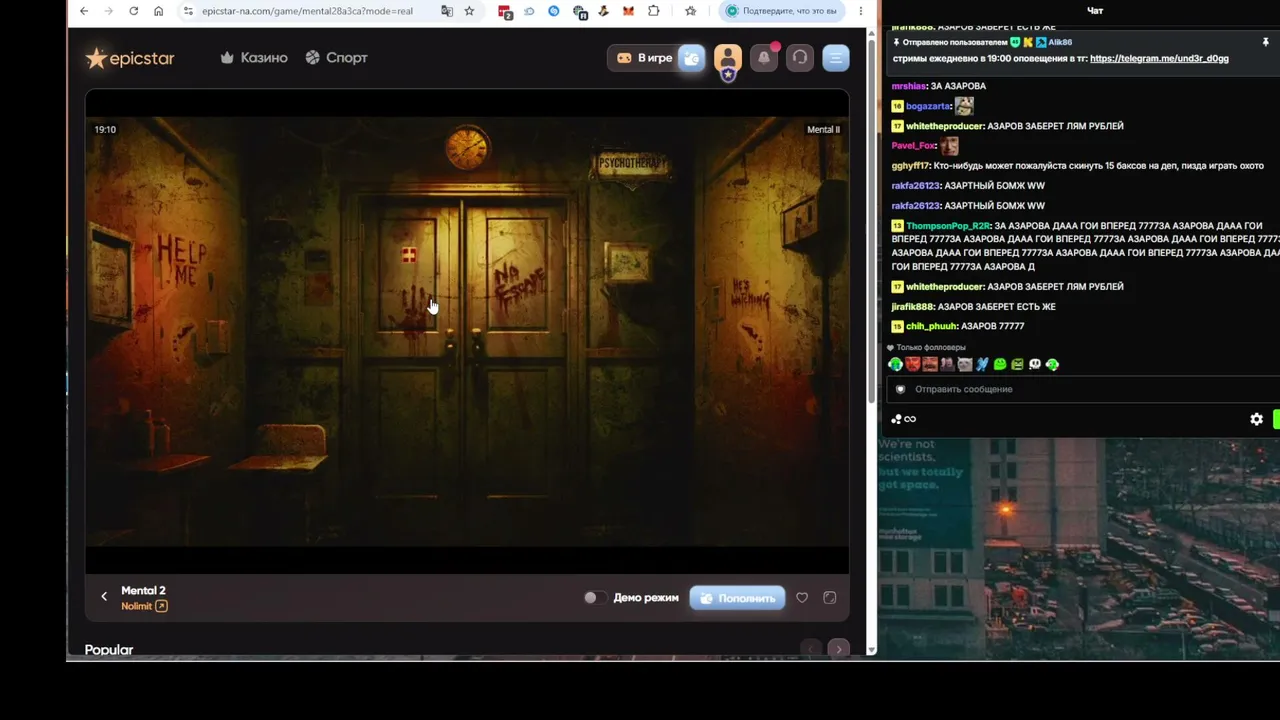Open the Казино section
This screenshot has width=1280, height=720.
254,58
